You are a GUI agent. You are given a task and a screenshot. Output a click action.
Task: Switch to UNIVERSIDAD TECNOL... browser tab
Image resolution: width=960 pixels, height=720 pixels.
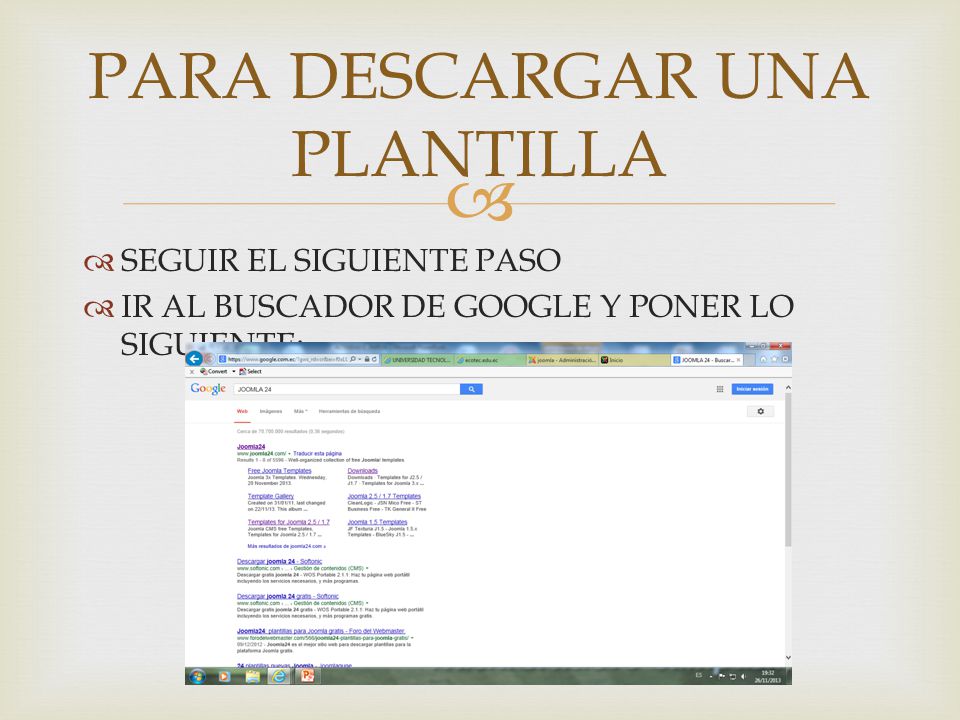pyautogui.click(x=418, y=360)
